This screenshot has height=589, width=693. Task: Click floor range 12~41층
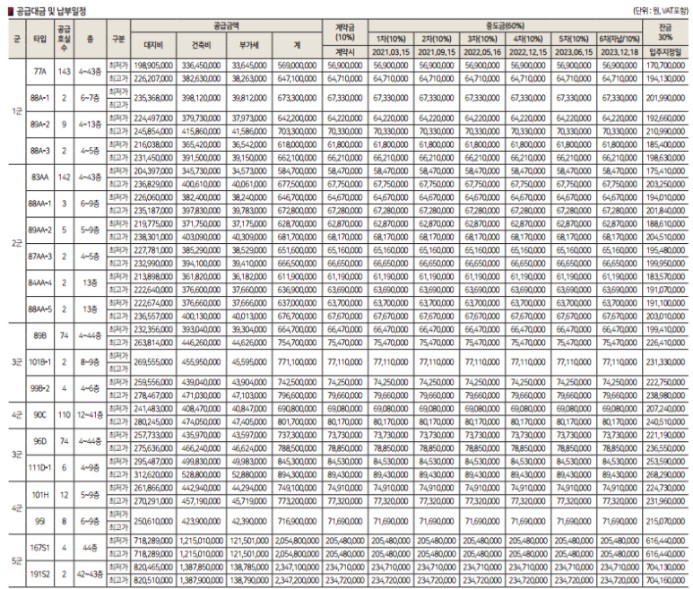coord(90,415)
